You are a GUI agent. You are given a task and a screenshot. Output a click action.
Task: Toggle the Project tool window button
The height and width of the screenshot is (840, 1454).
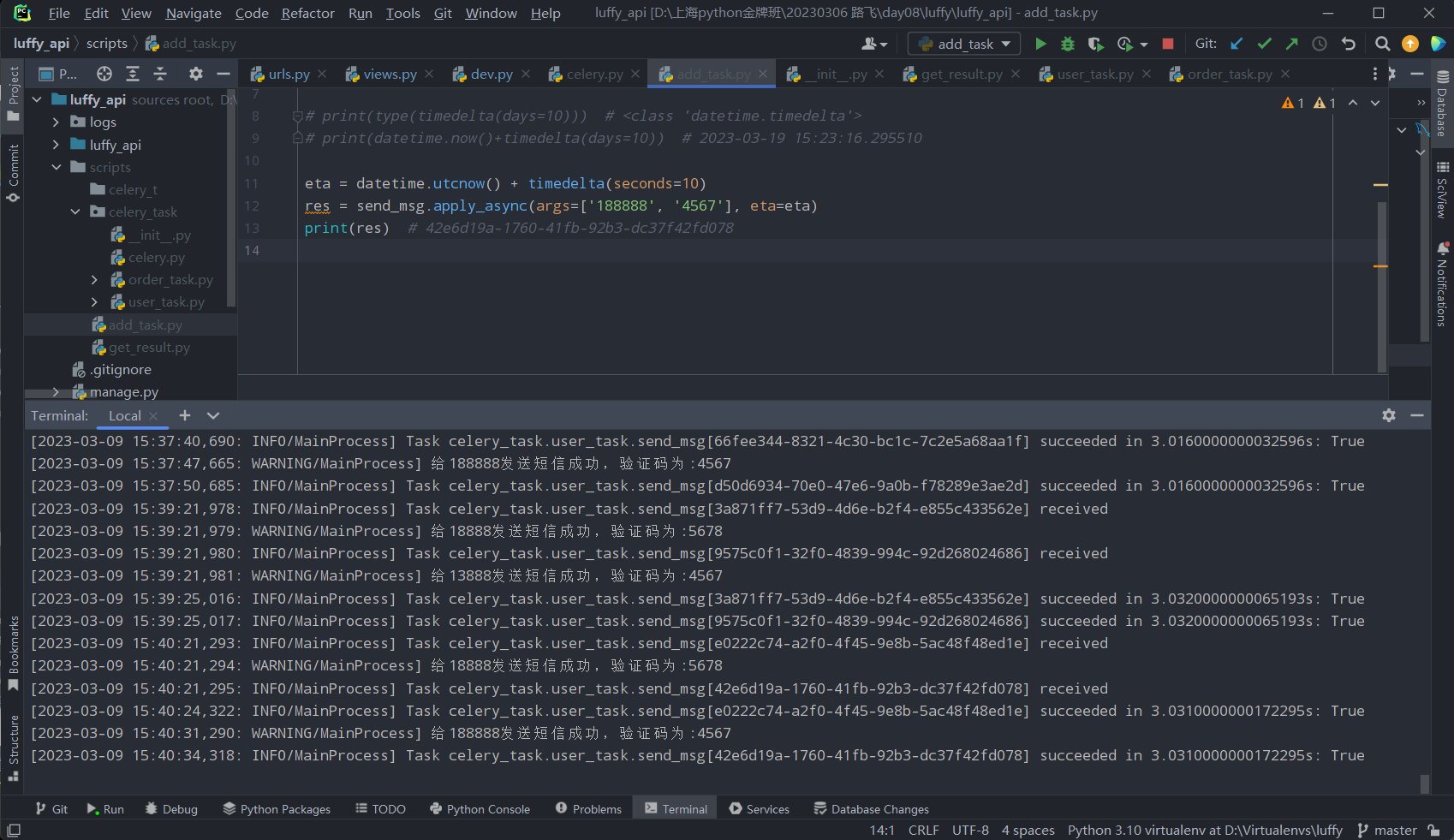coord(13,94)
